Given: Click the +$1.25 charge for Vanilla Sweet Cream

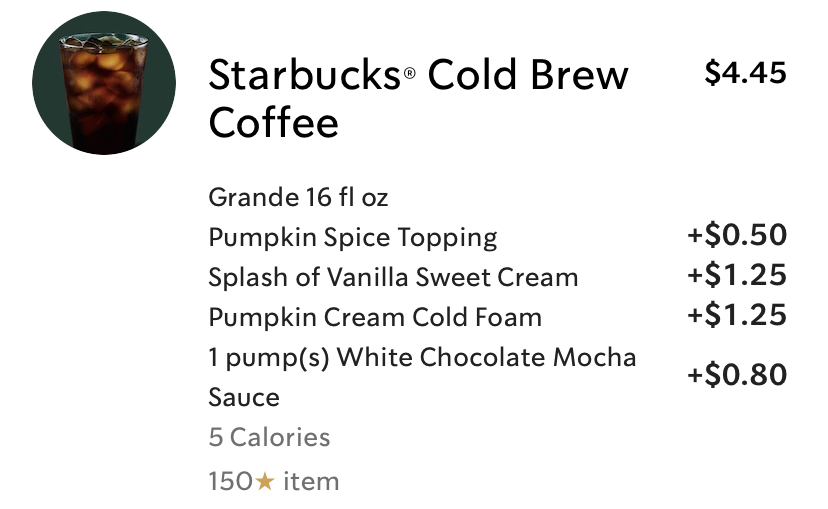Looking at the screenshot, I should point(737,276).
